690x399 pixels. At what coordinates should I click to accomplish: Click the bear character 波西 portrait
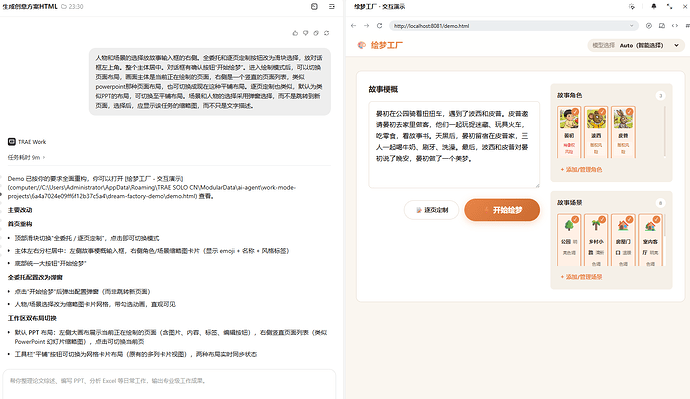[x=596, y=118]
